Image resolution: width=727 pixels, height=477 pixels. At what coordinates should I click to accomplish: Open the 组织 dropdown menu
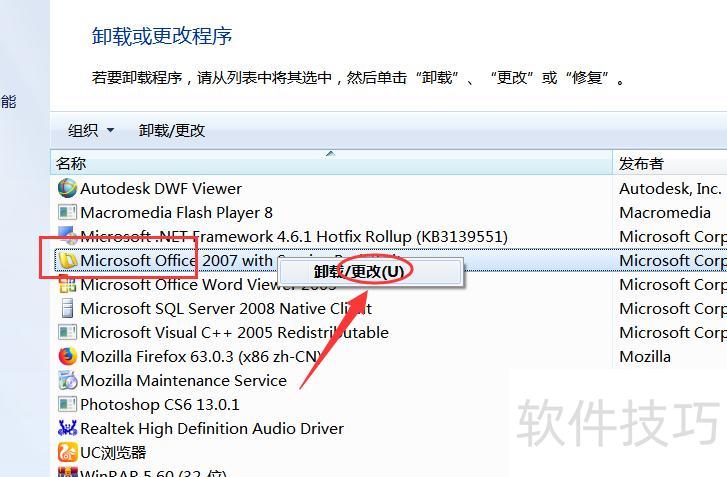tap(91, 131)
